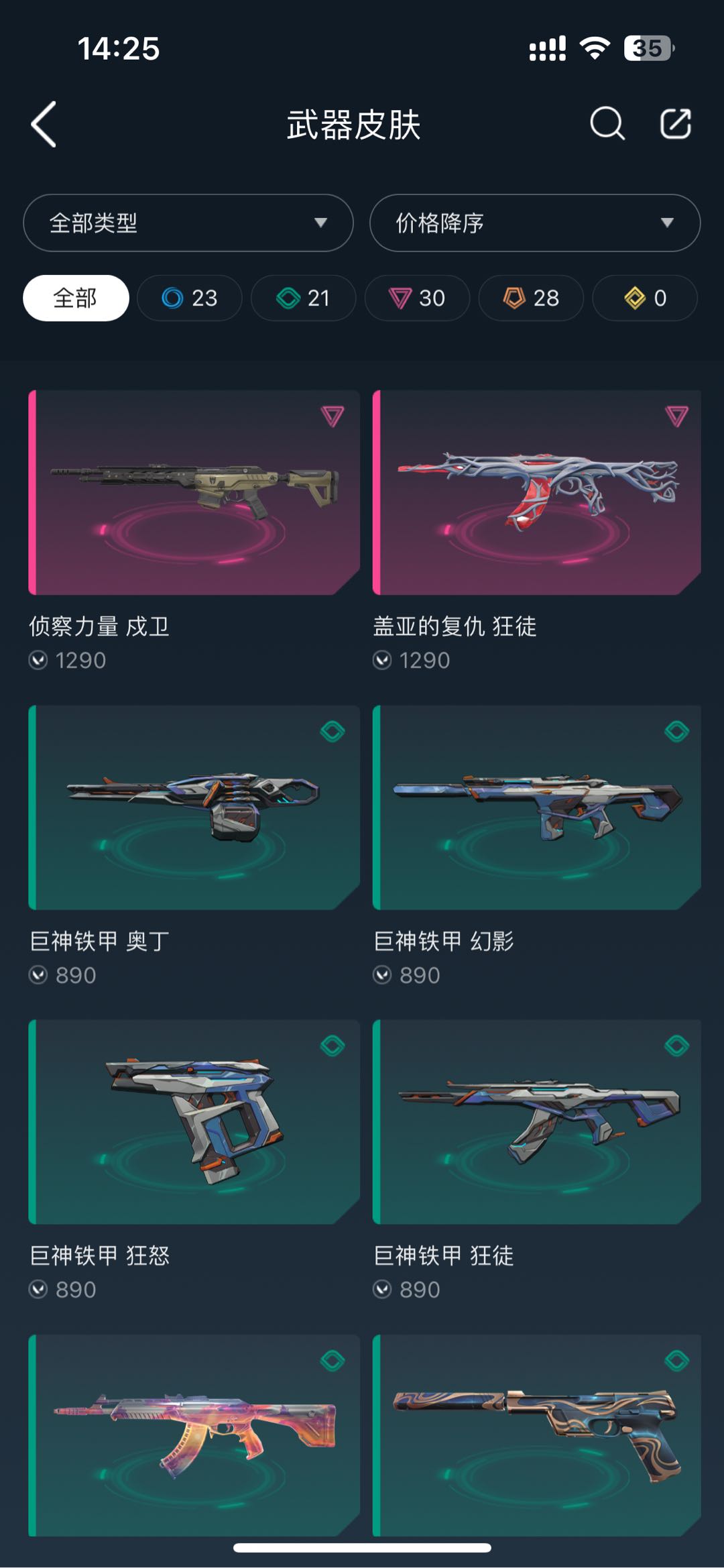Open 盖亚的复仇 狂徒 skin thumbnail
The image size is (724, 1568).
(x=537, y=492)
